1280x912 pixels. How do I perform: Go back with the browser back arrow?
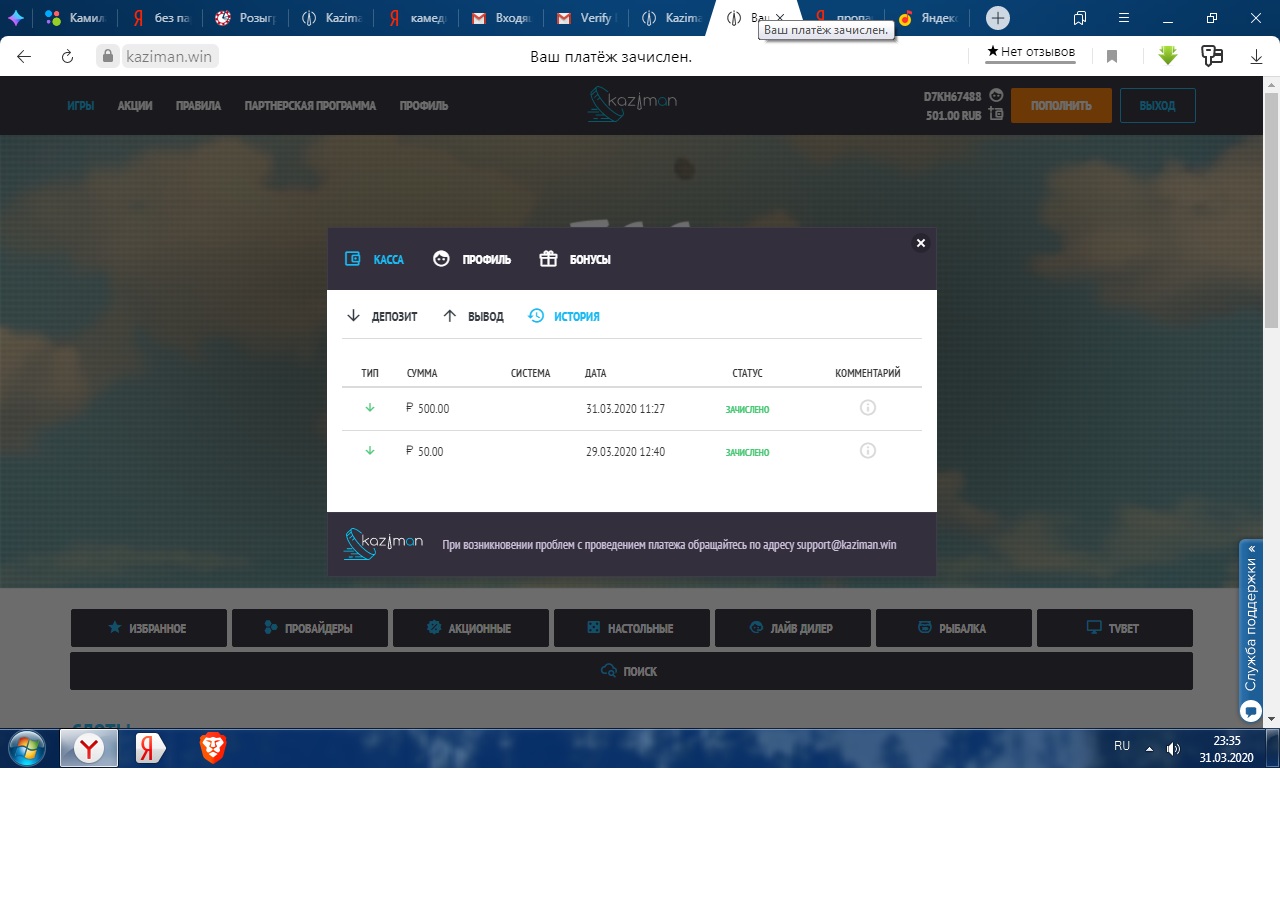pyautogui.click(x=24, y=56)
